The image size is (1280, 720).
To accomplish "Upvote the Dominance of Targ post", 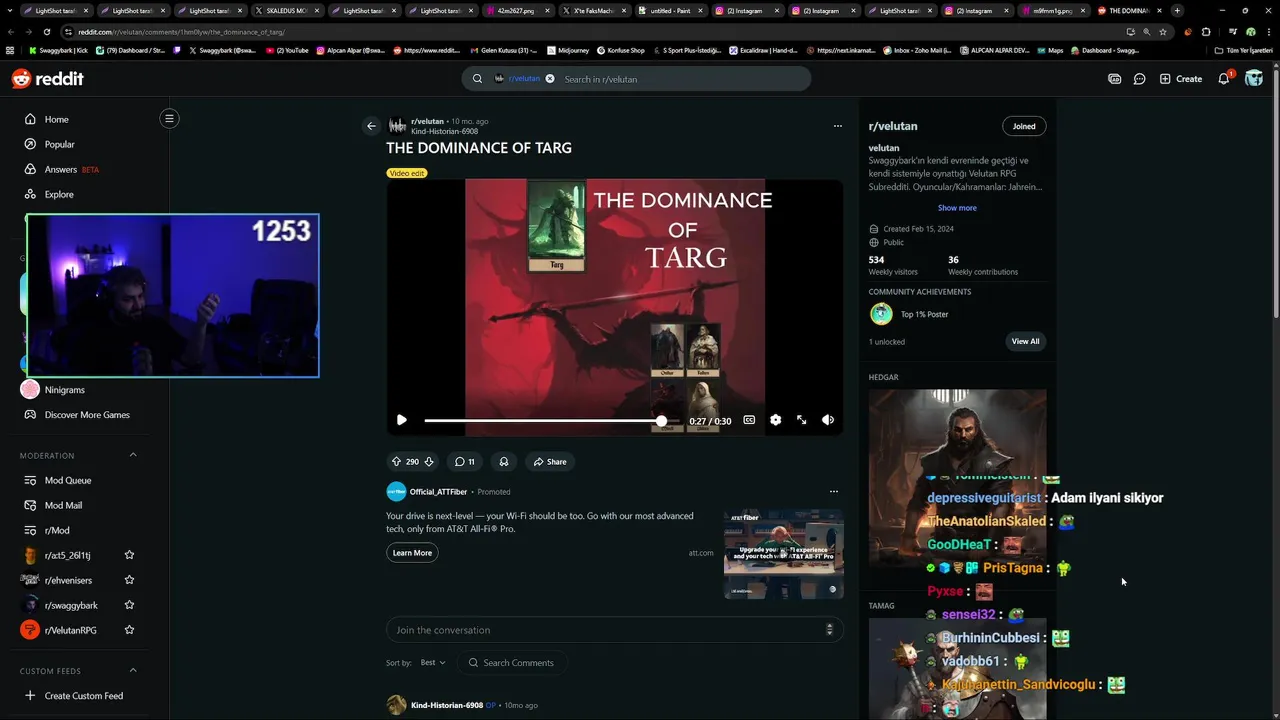I will [x=396, y=462].
